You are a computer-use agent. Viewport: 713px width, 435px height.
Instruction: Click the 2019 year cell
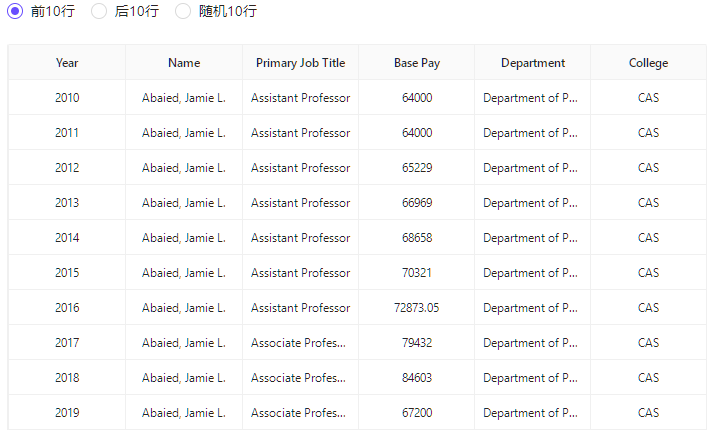tap(67, 413)
